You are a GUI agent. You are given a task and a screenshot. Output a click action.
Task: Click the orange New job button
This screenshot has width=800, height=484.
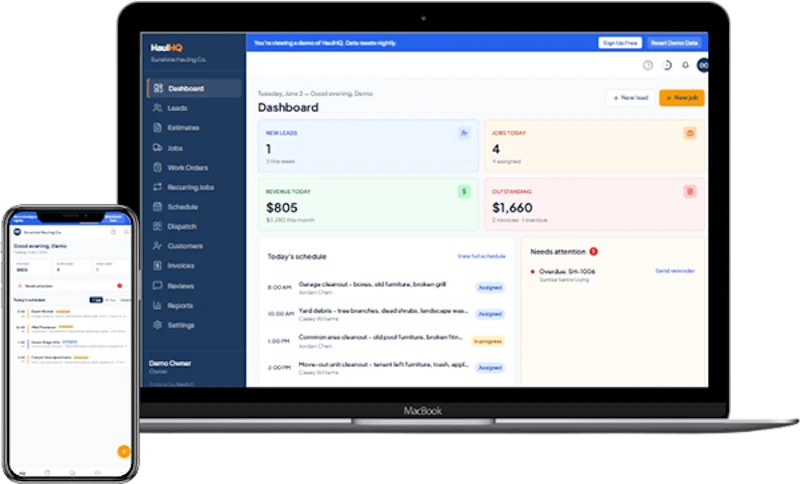tap(682, 97)
